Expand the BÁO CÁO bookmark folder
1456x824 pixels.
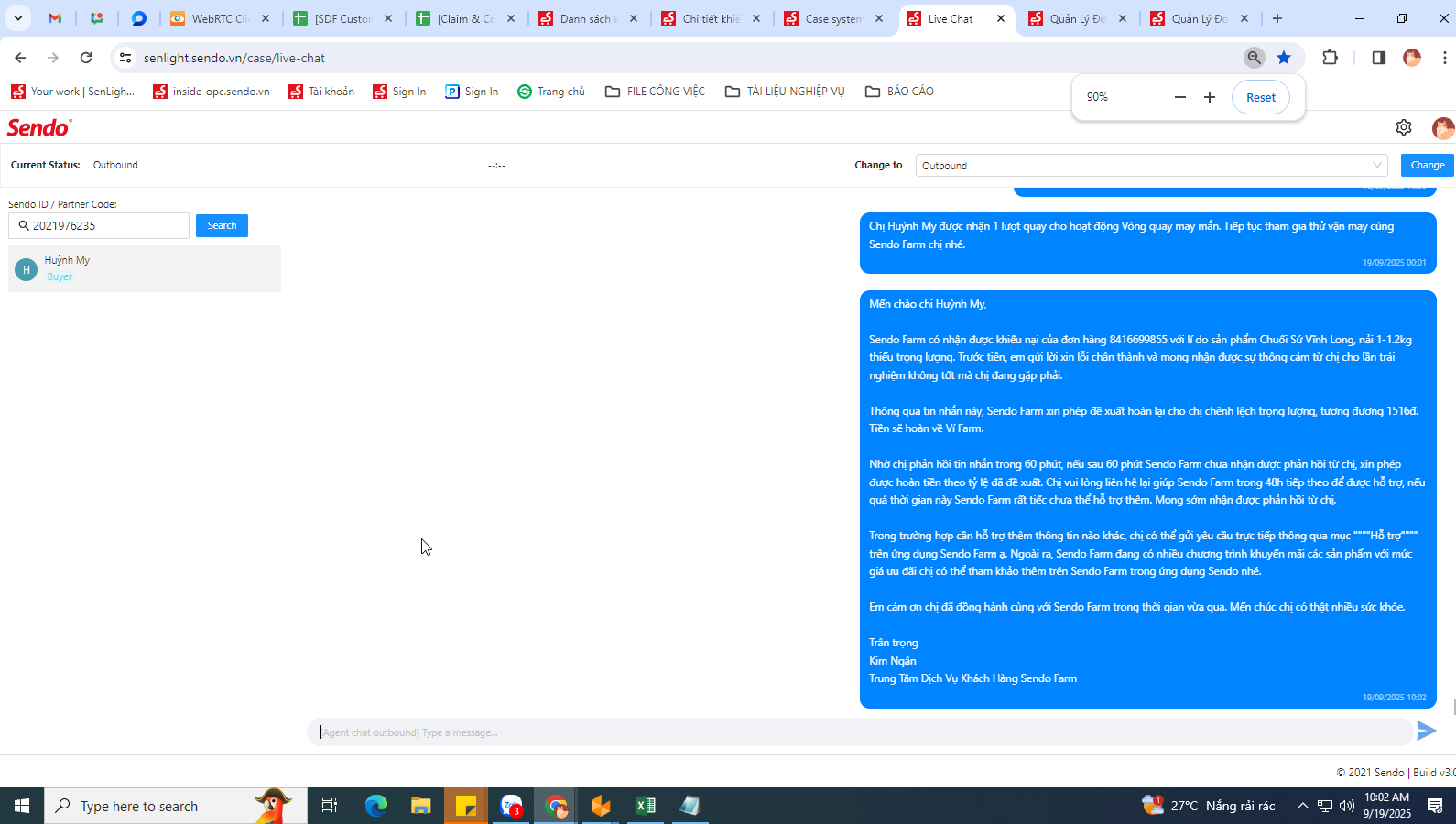click(899, 92)
